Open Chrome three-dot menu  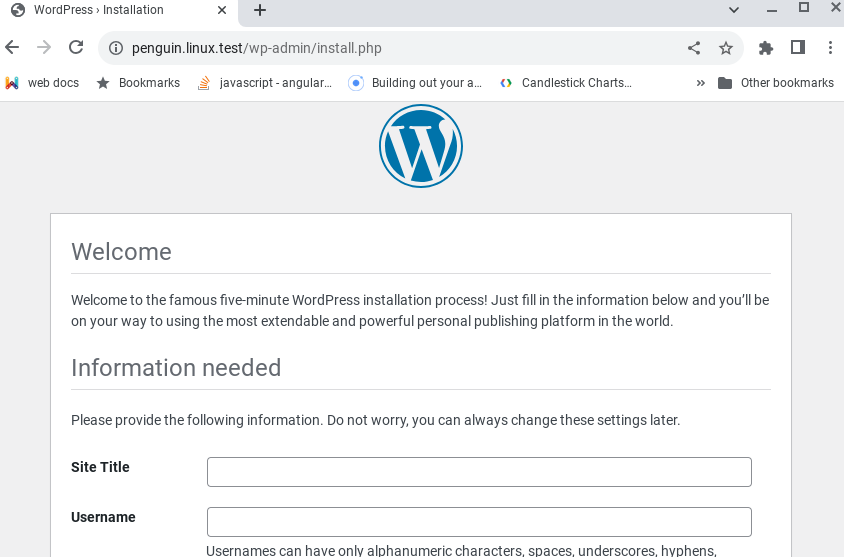[x=829, y=48]
